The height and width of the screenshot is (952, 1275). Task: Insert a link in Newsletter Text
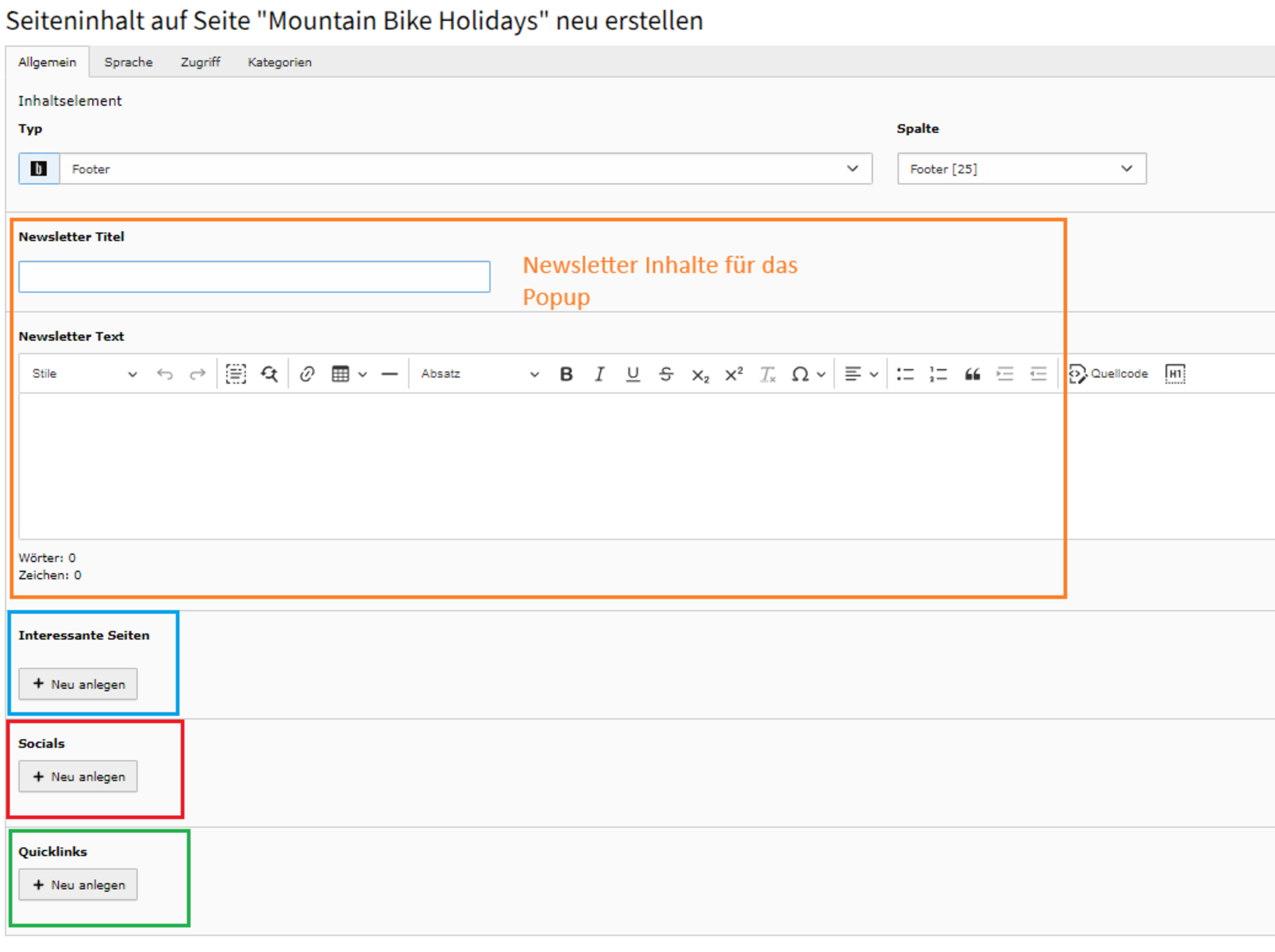[307, 374]
